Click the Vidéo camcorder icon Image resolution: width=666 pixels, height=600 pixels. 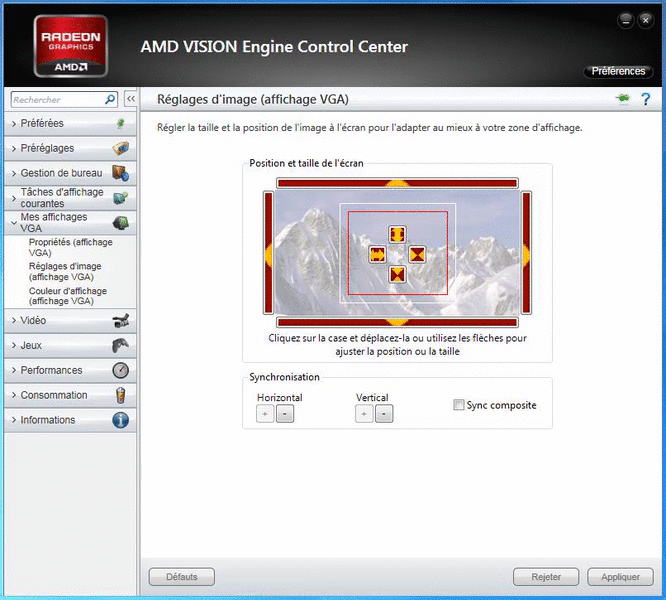pyautogui.click(x=121, y=321)
